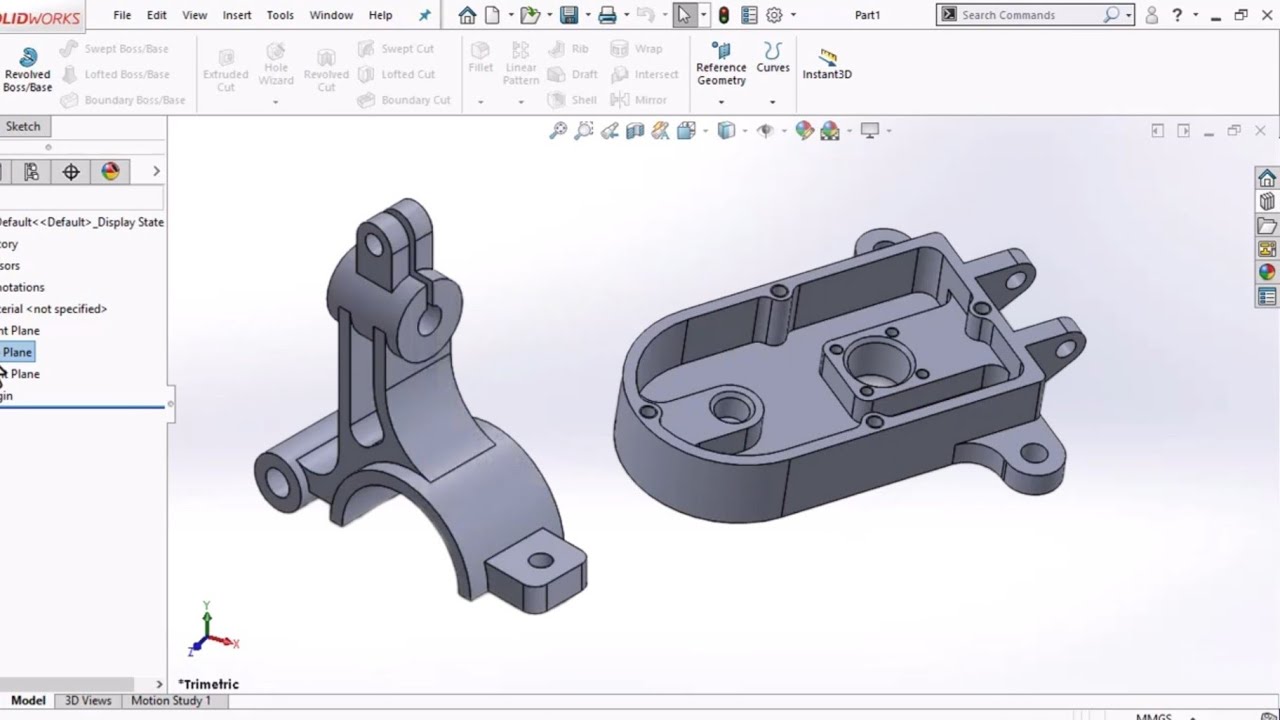The image size is (1280, 720).
Task: Switch to the Motion Study 1 tab
Action: [x=171, y=701]
